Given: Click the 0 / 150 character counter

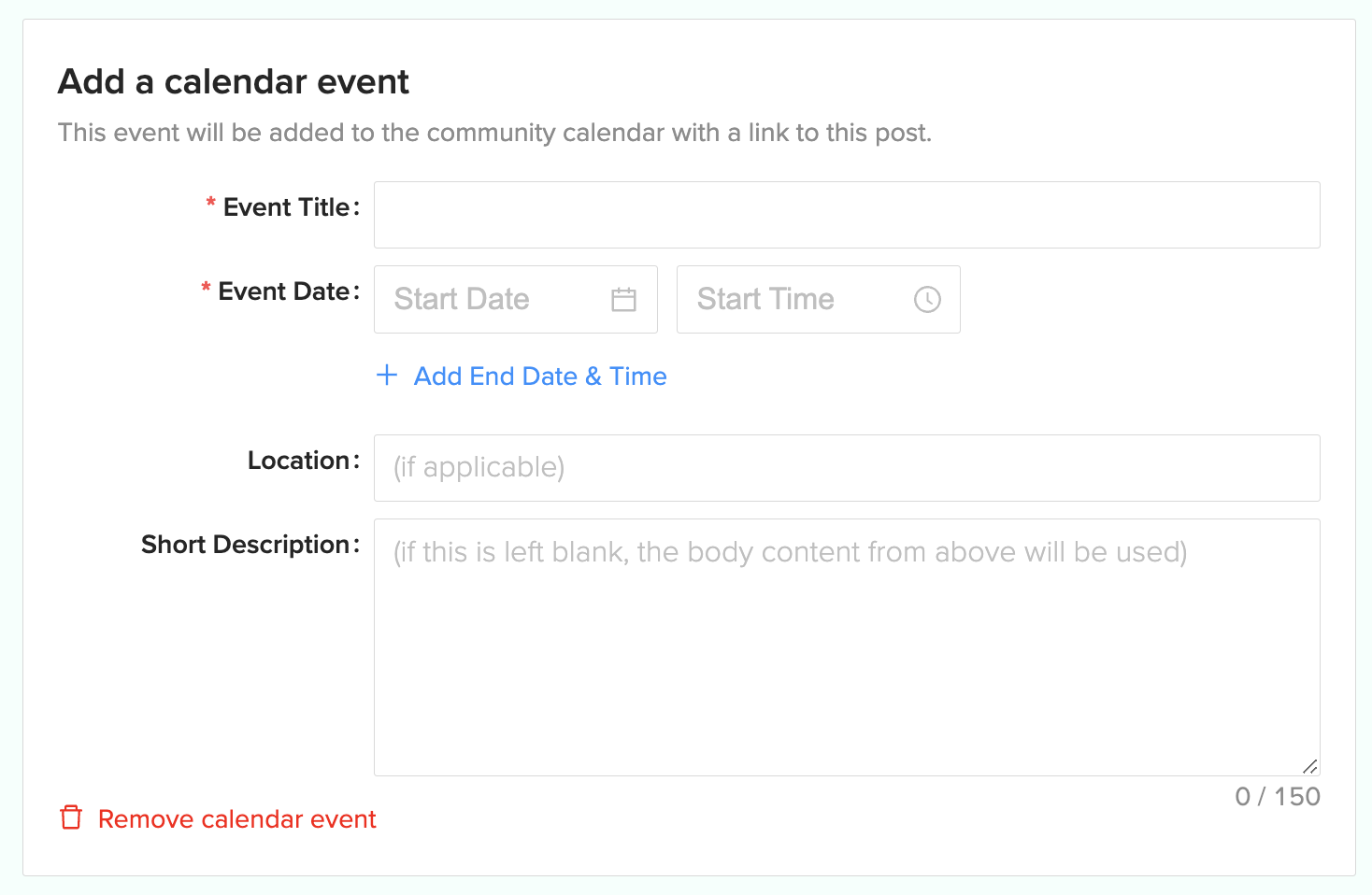Looking at the screenshot, I should [x=1278, y=797].
